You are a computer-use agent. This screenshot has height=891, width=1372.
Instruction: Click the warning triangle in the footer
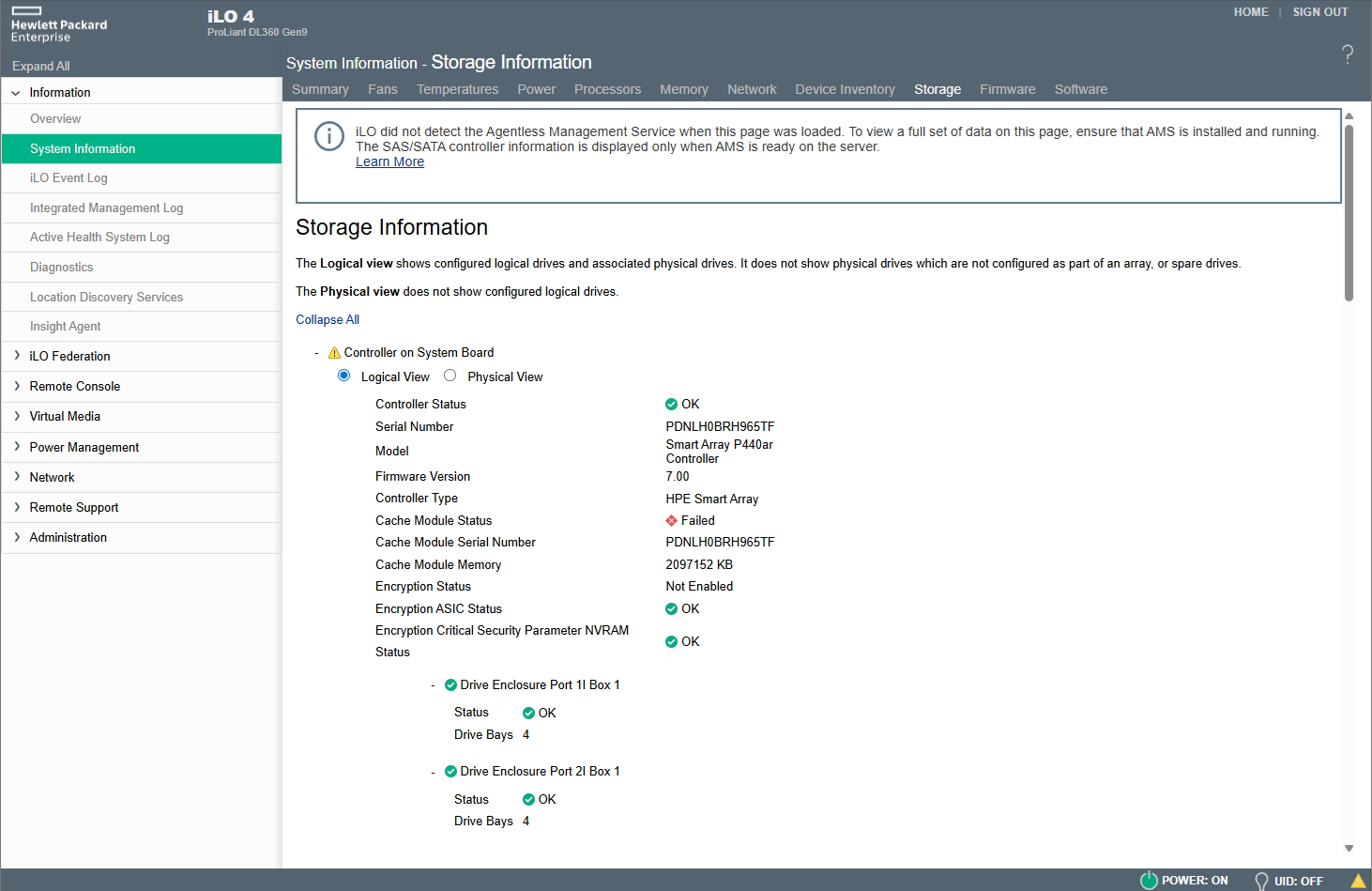[x=1358, y=881]
